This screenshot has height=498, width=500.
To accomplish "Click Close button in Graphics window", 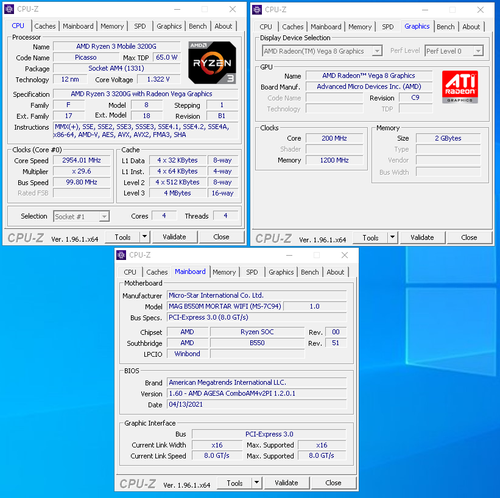I will (469, 238).
